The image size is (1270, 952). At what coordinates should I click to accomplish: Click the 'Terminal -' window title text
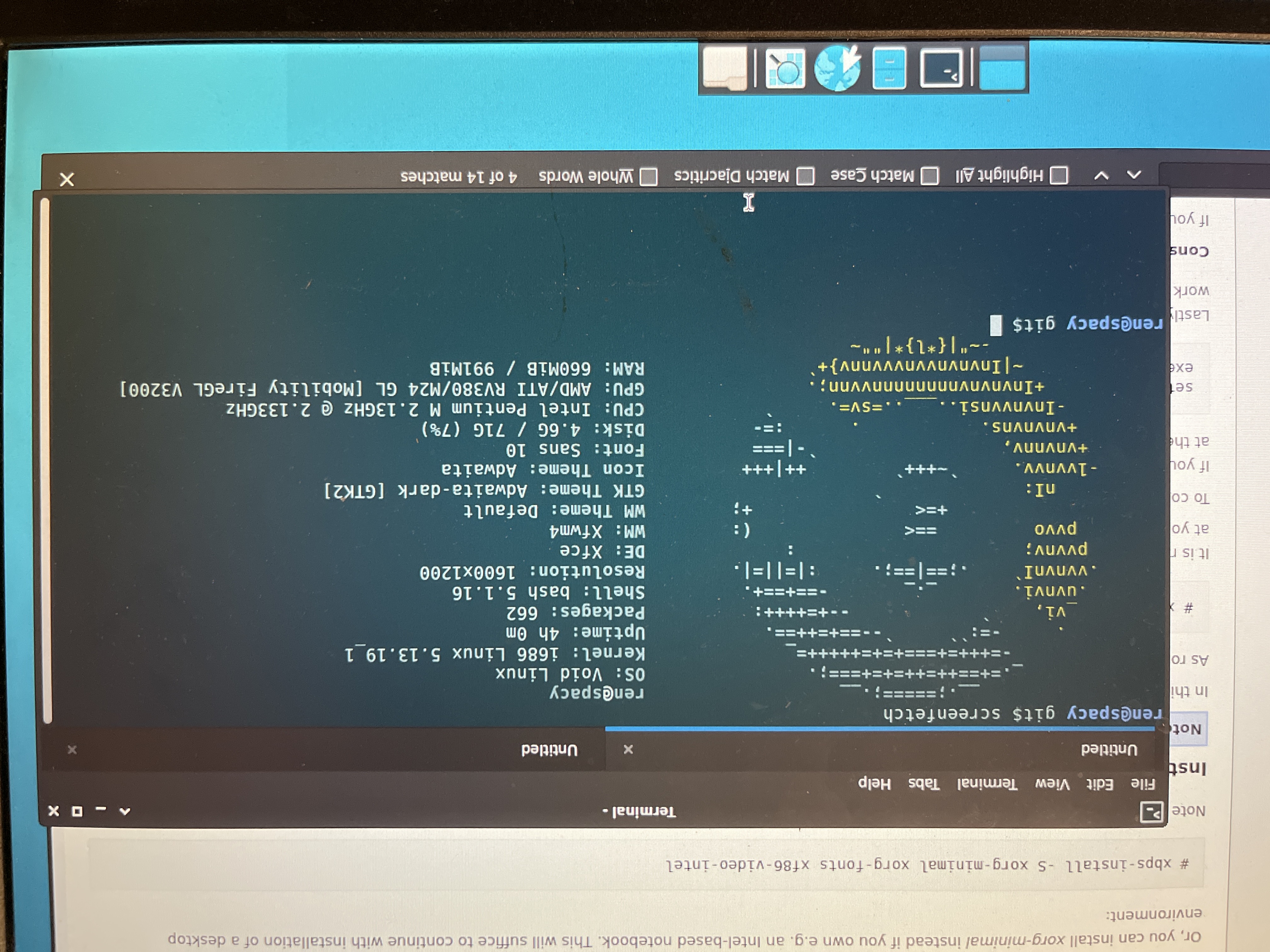(639, 811)
